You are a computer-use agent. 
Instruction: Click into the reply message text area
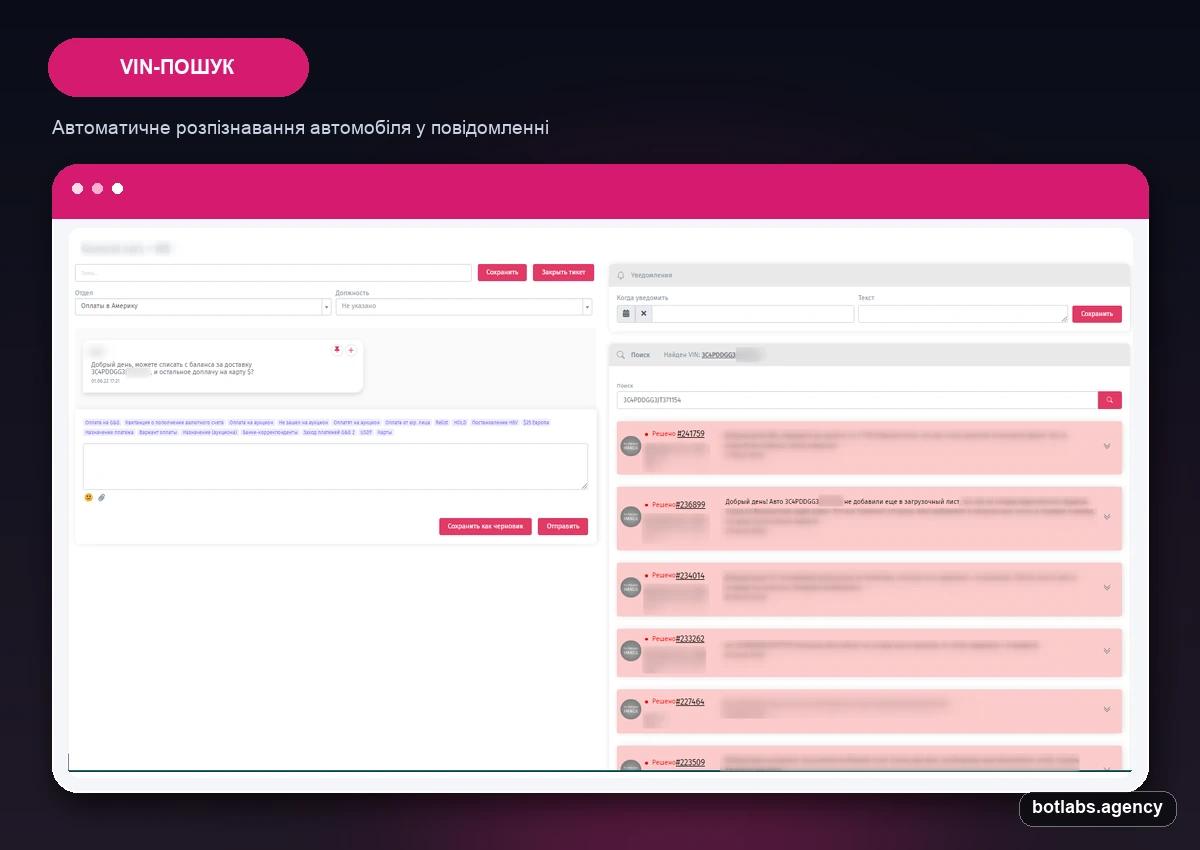335,466
